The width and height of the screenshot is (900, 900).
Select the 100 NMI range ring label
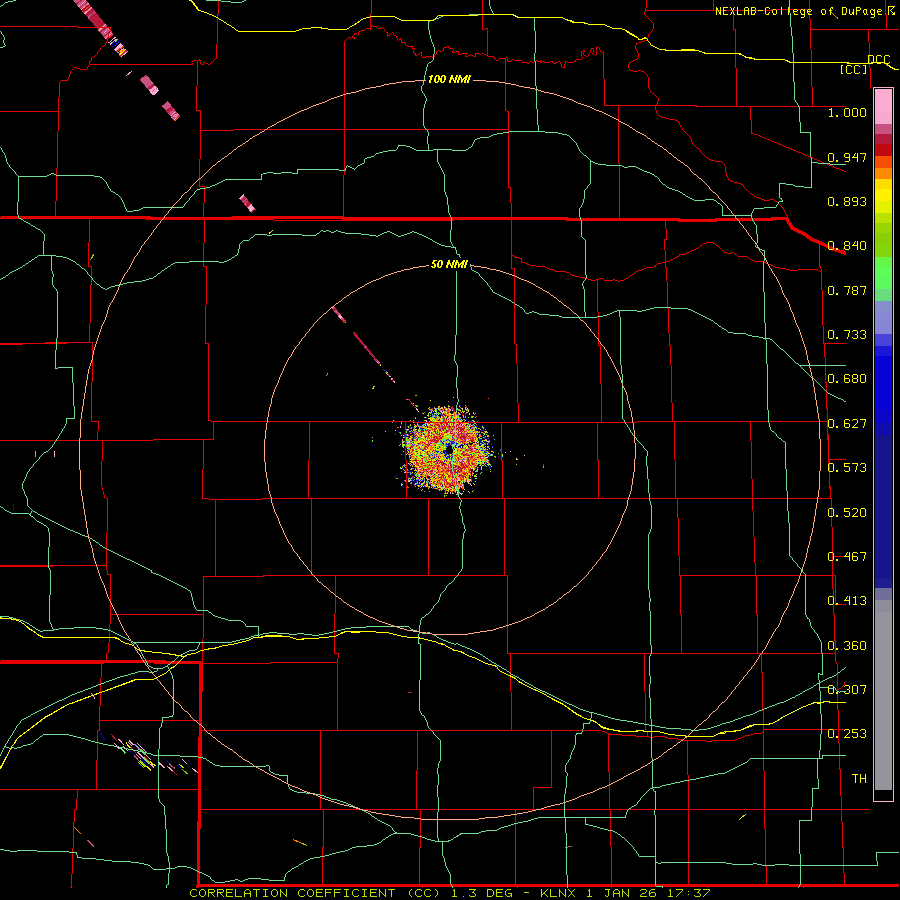click(449, 79)
